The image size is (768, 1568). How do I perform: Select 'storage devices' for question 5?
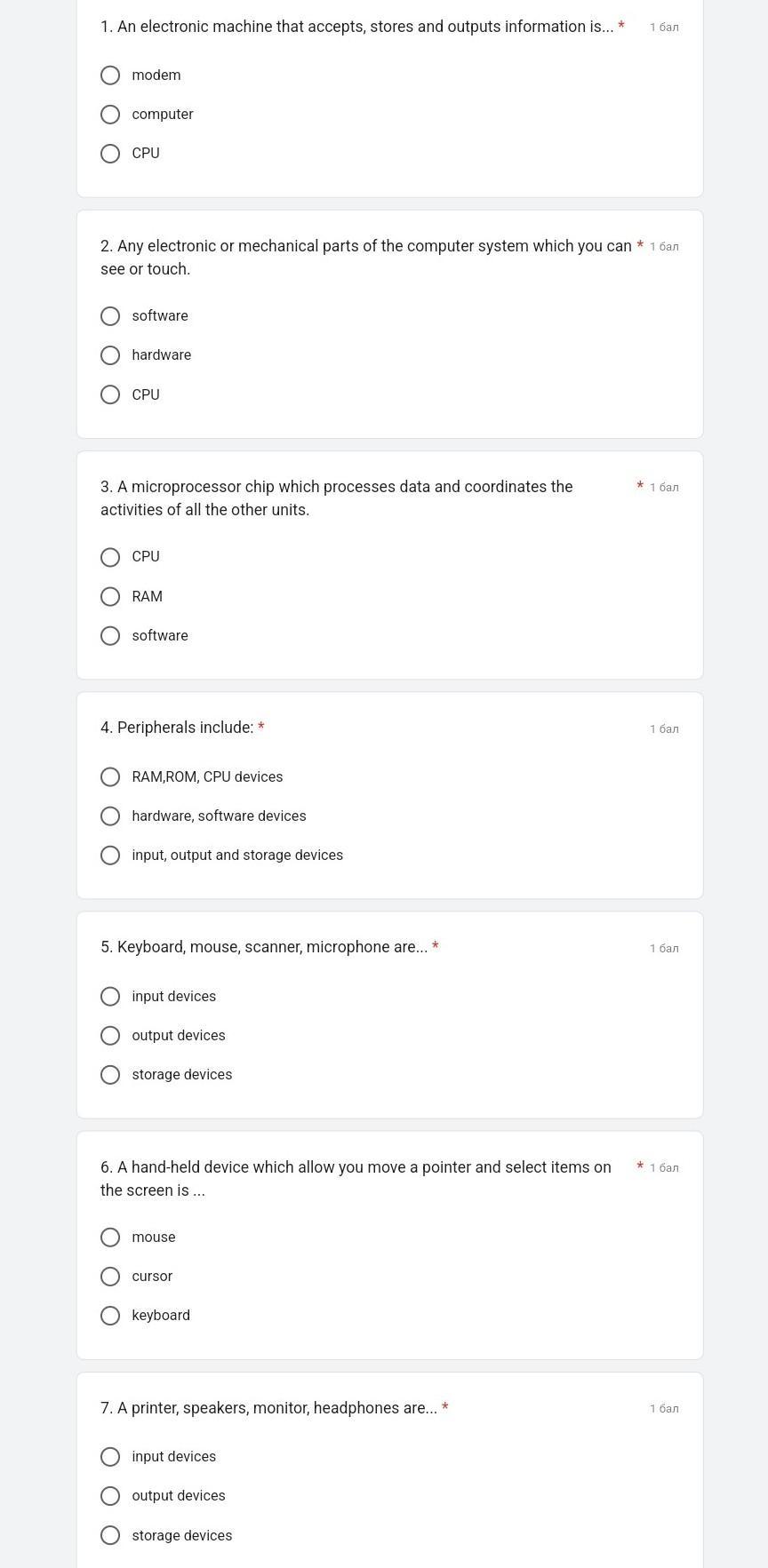(x=110, y=1075)
